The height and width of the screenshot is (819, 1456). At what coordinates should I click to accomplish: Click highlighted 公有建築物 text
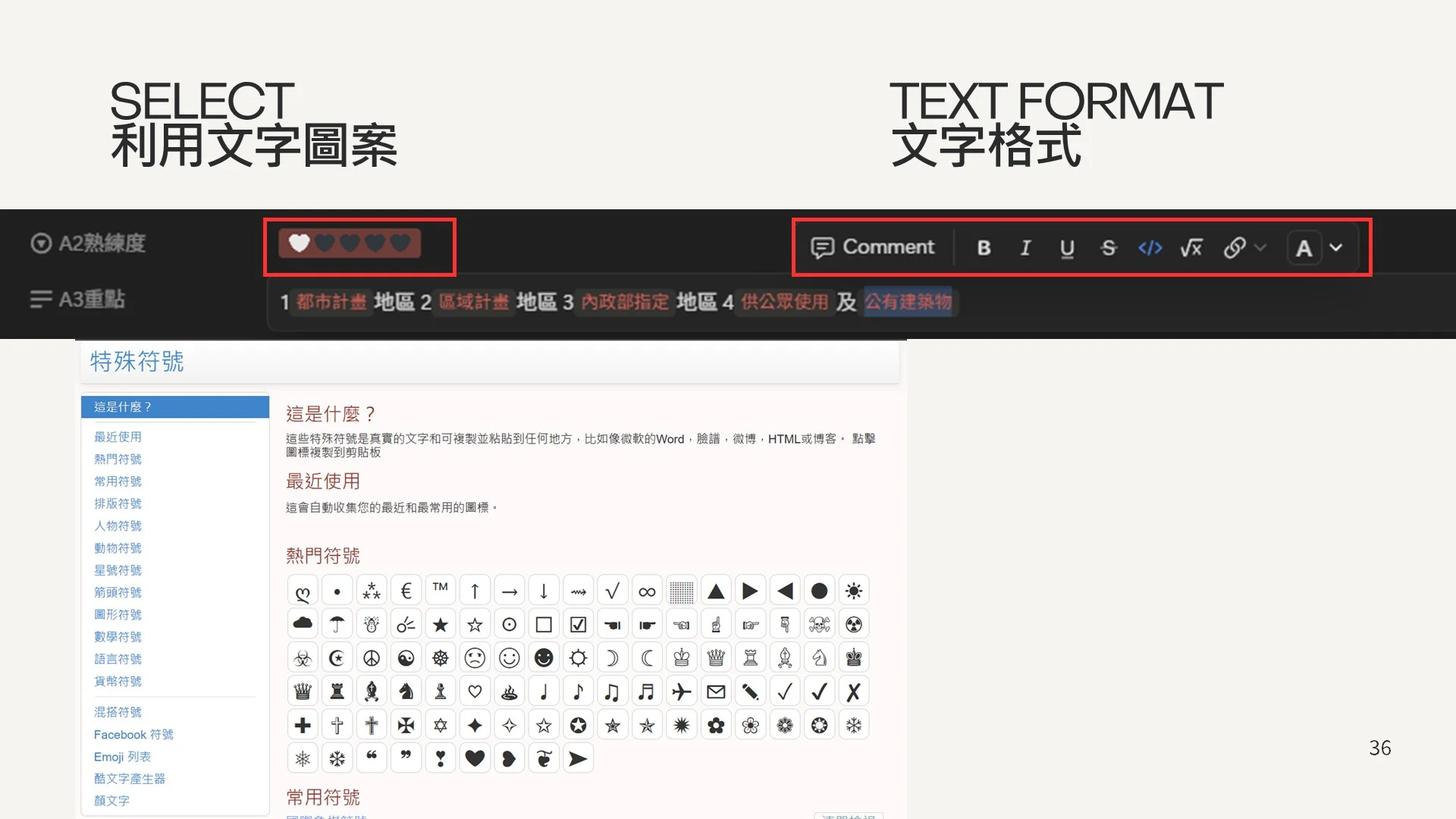(x=908, y=302)
